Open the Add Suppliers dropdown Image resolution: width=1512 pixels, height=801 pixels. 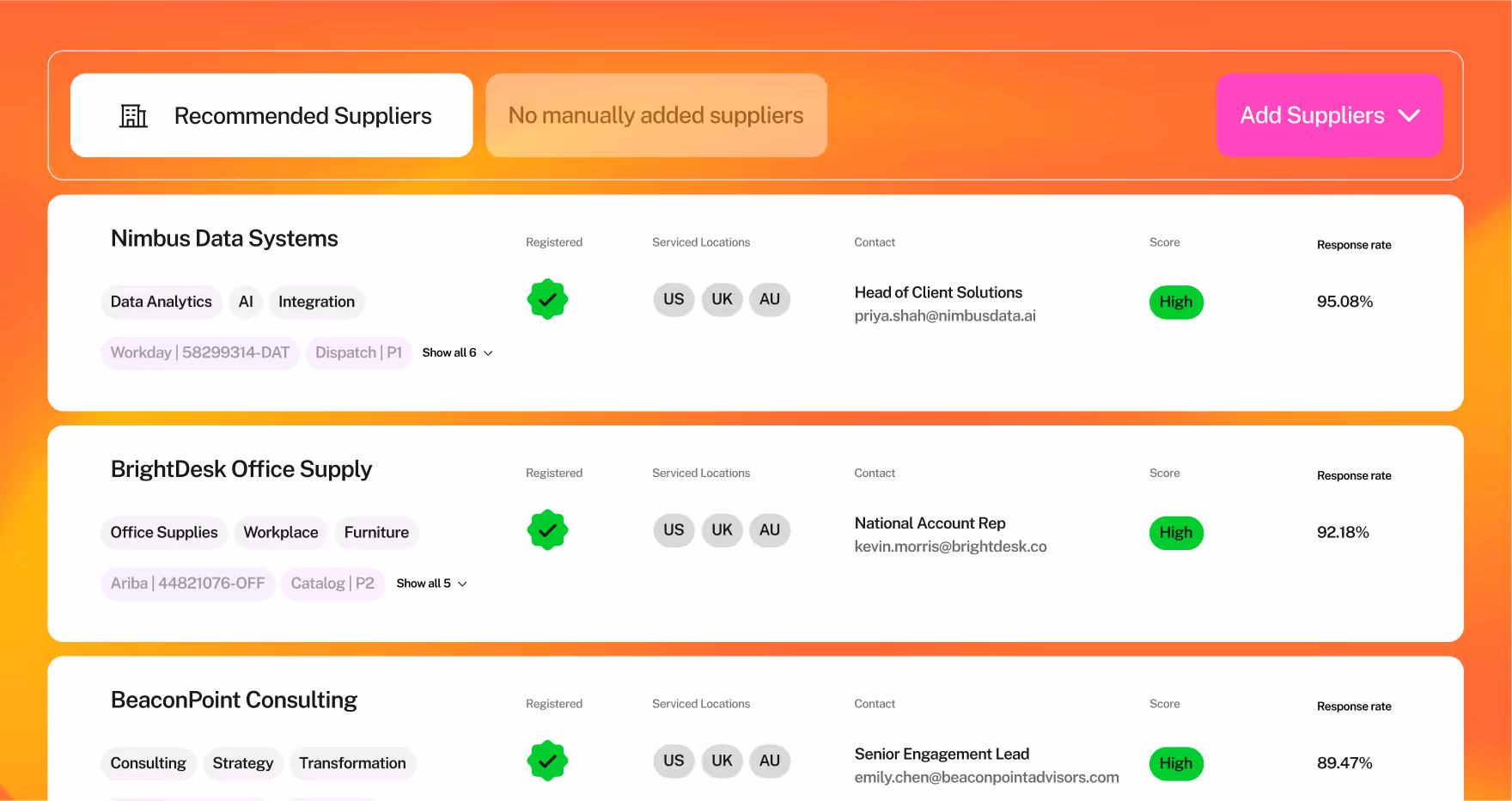tap(1329, 115)
